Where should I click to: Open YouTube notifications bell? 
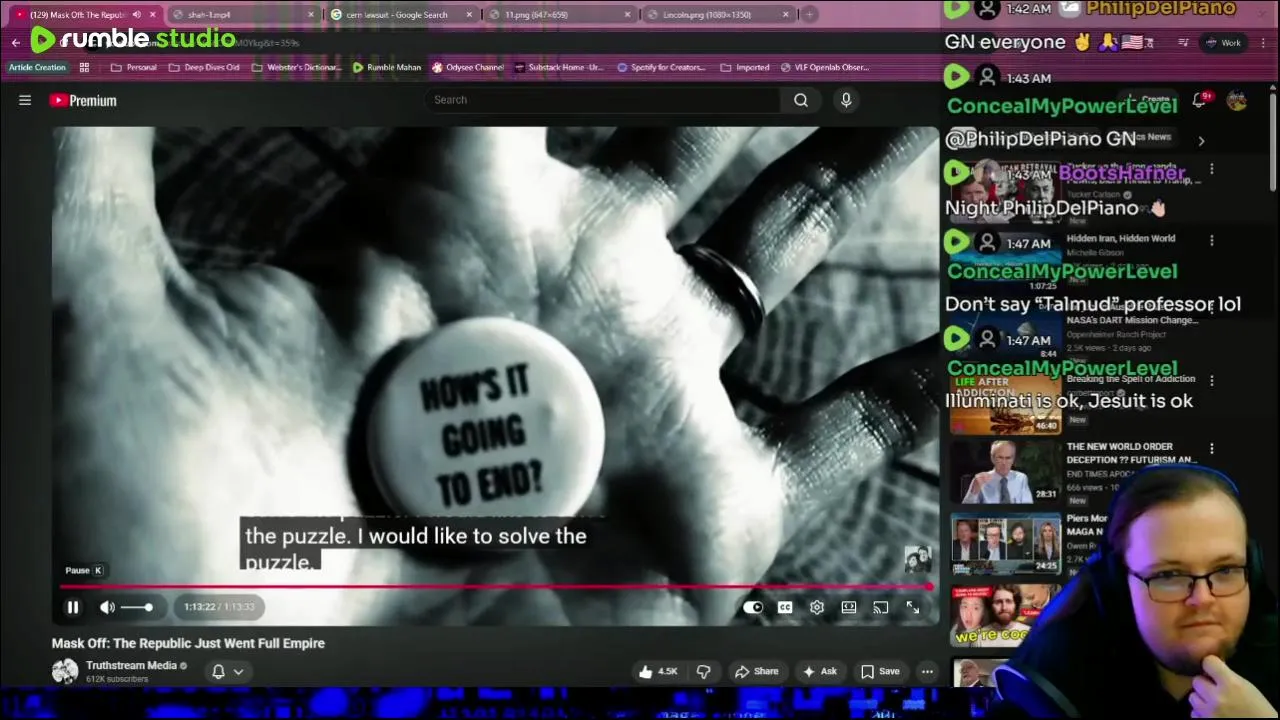click(1199, 100)
